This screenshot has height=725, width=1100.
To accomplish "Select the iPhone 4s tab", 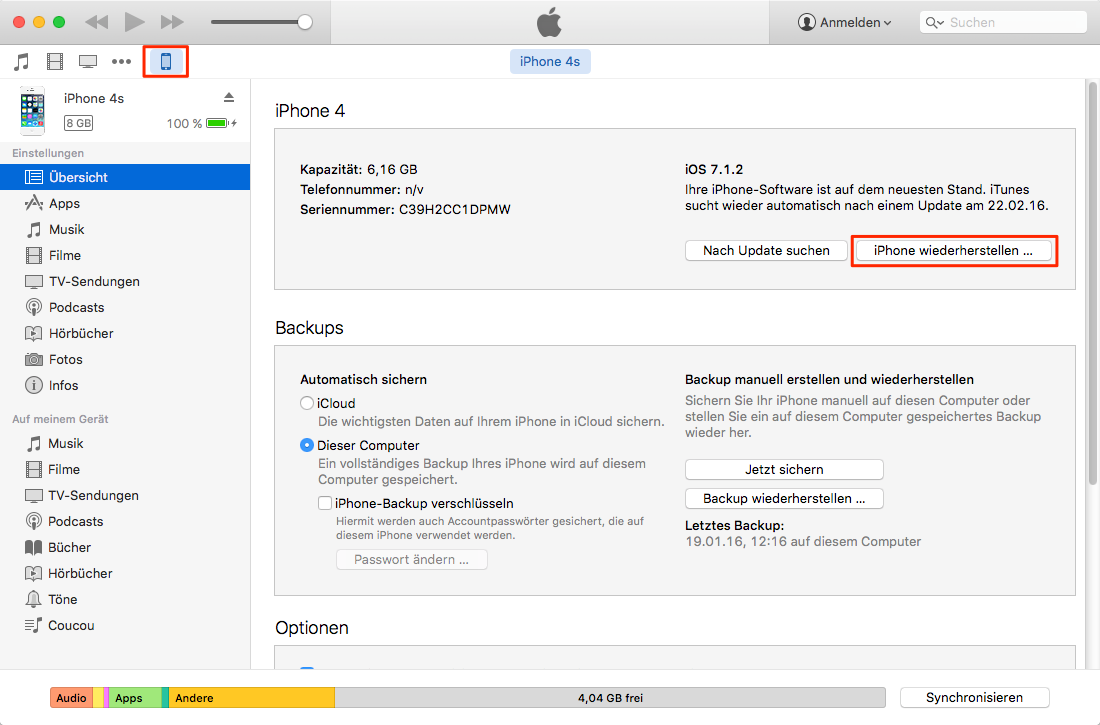I will [x=550, y=62].
